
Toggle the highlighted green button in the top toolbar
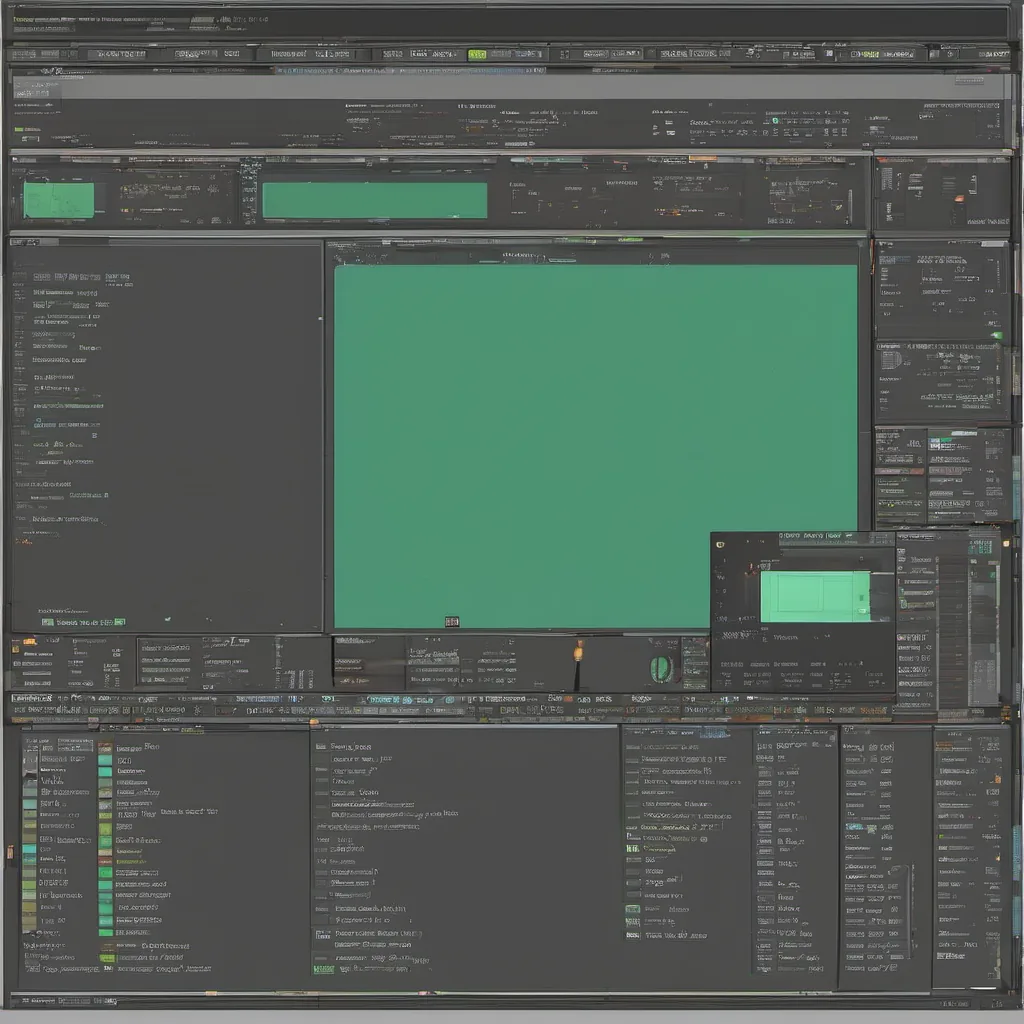[x=478, y=54]
